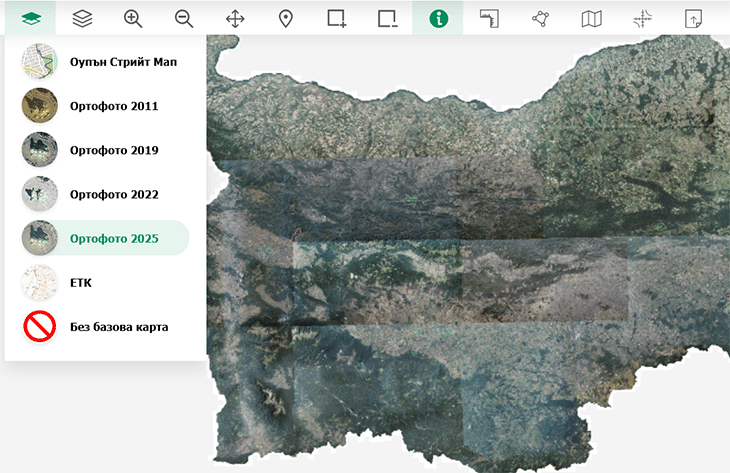Open the measure ruler tool

click(x=489, y=19)
